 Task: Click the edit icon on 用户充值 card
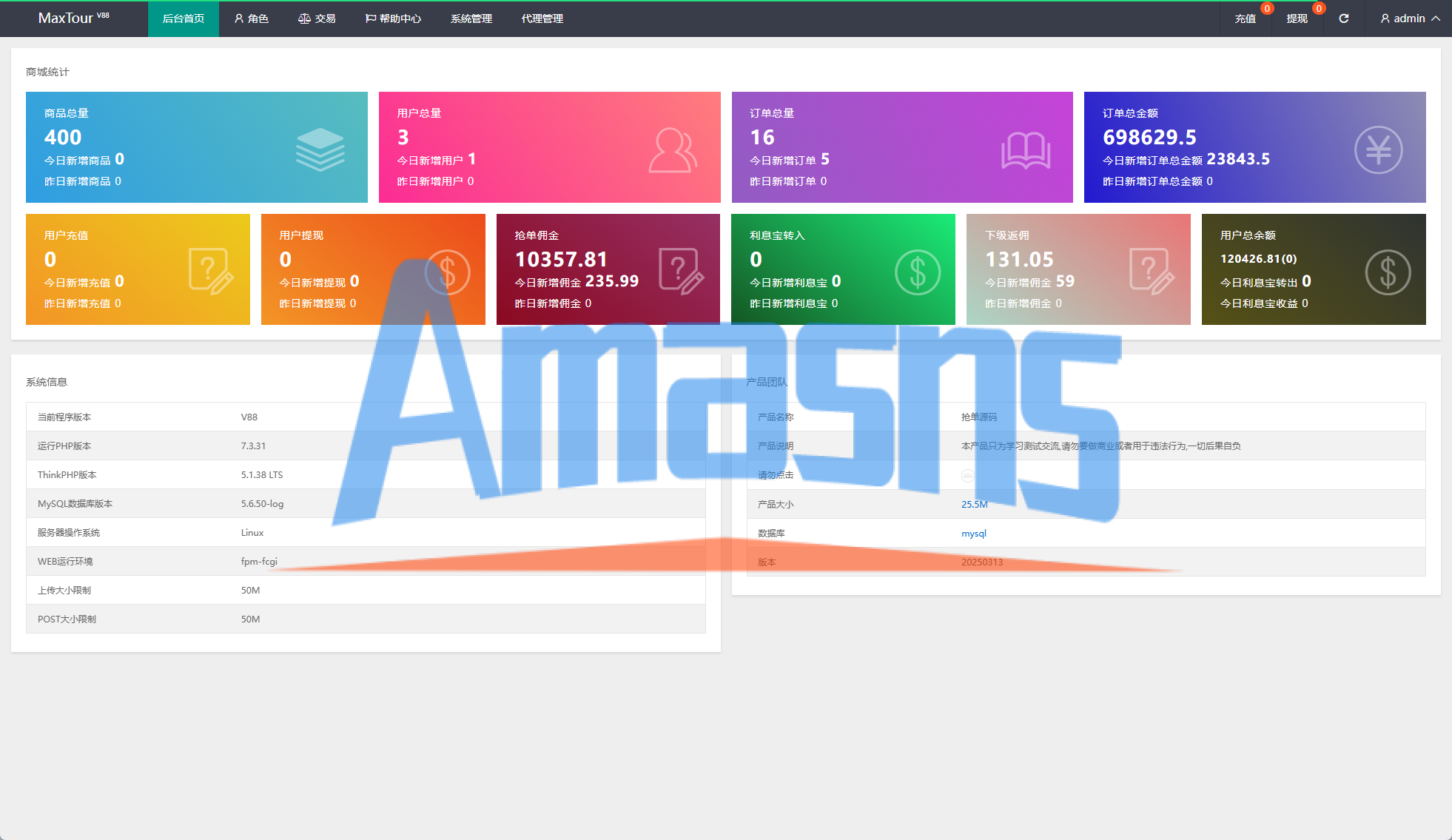pyautogui.click(x=210, y=272)
